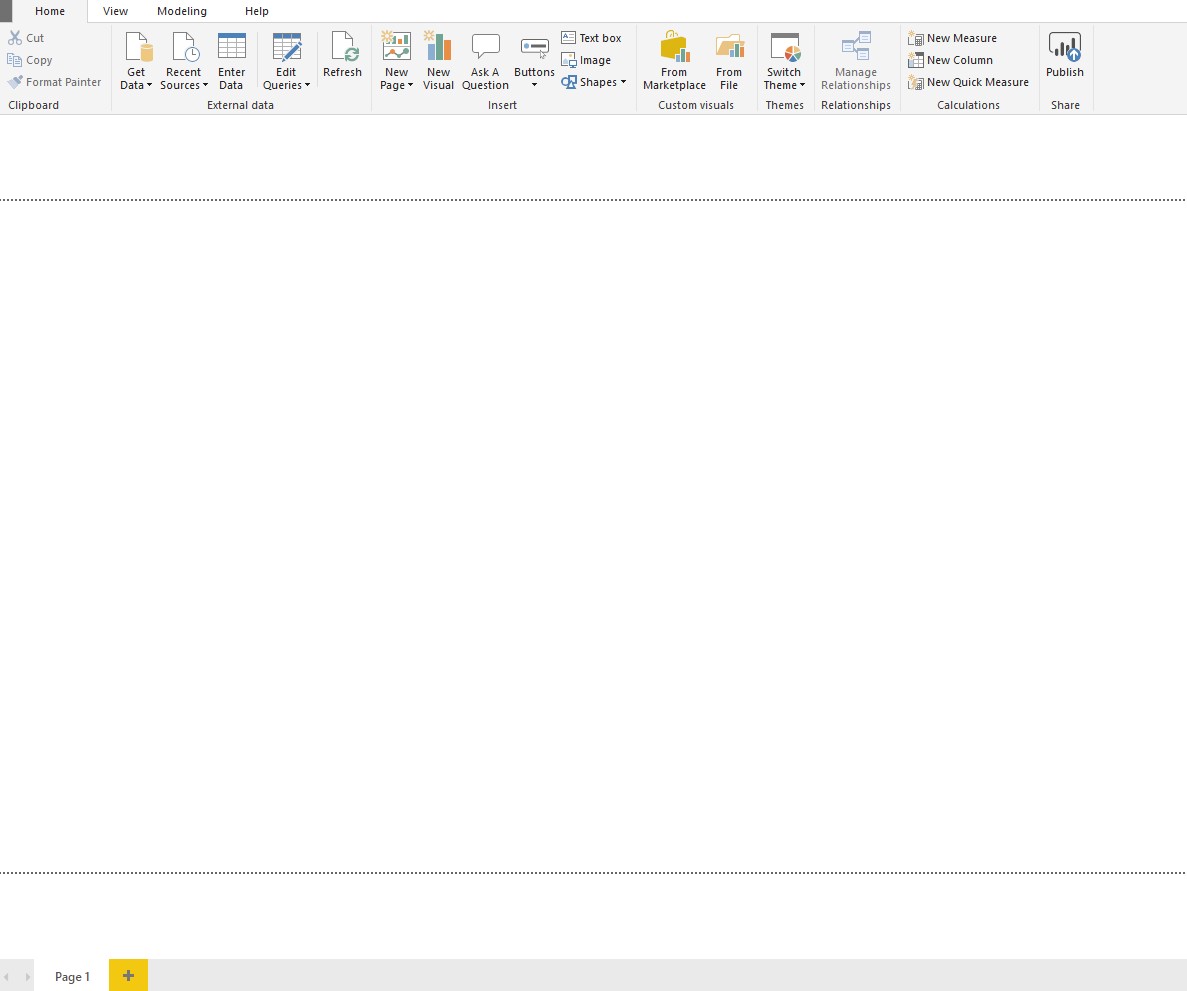
Task: Expand the New Page dropdown
Action: click(x=397, y=61)
